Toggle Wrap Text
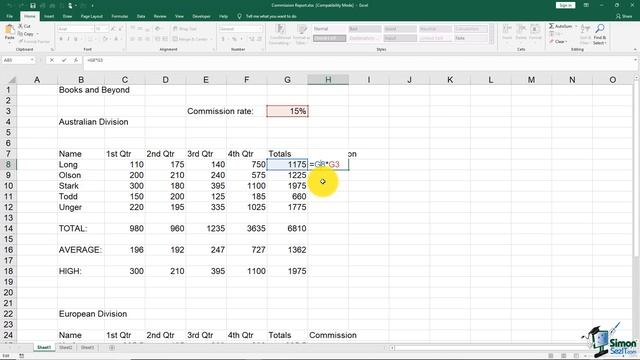This screenshot has width=640, height=360. (x=184, y=29)
